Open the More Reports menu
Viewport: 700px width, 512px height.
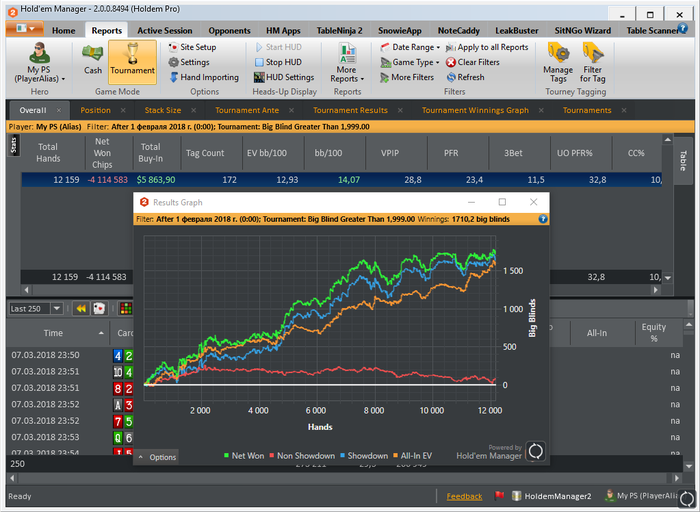(x=347, y=62)
